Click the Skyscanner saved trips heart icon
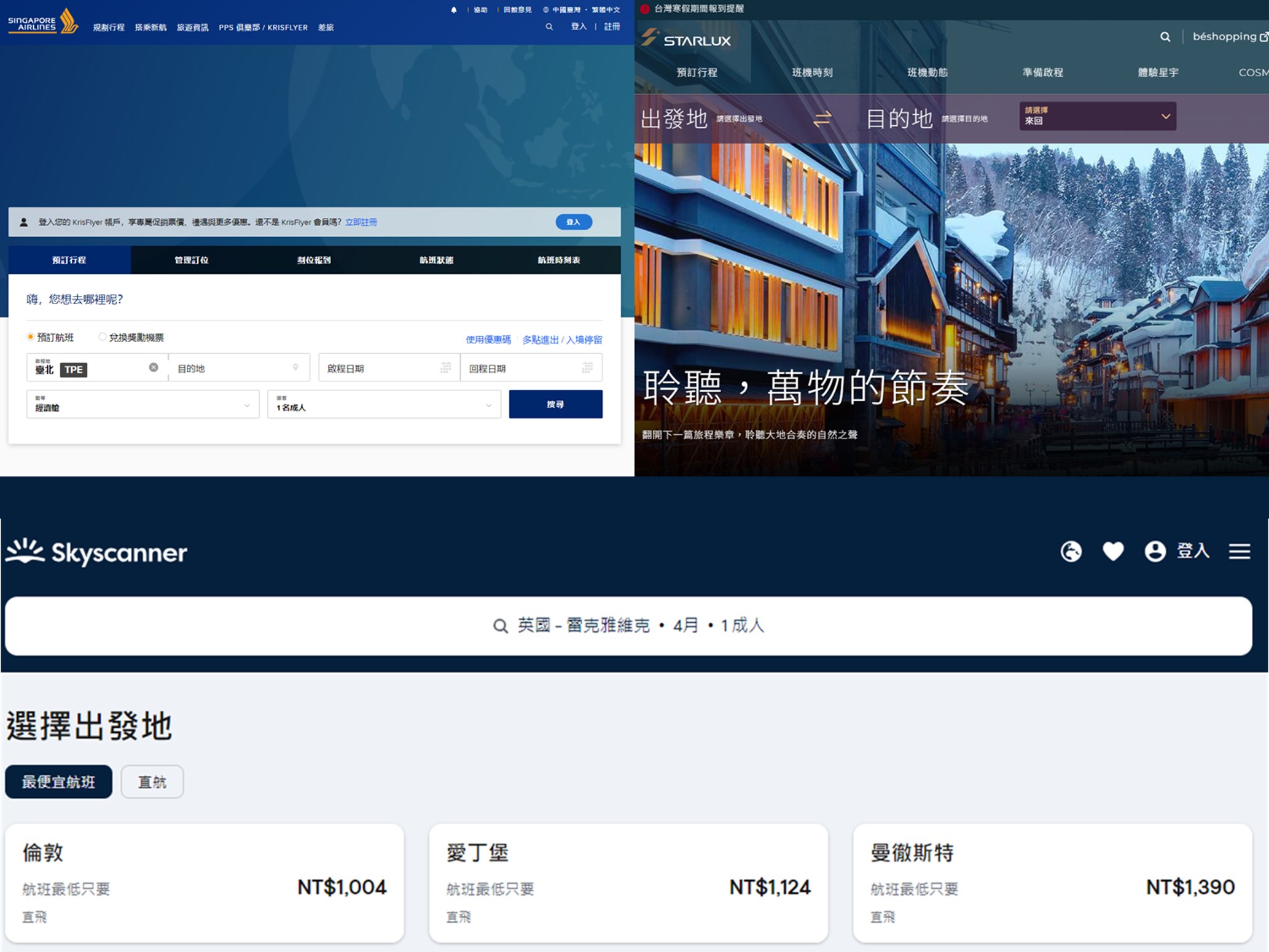This screenshot has width=1269, height=952. click(x=1113, y=552)
